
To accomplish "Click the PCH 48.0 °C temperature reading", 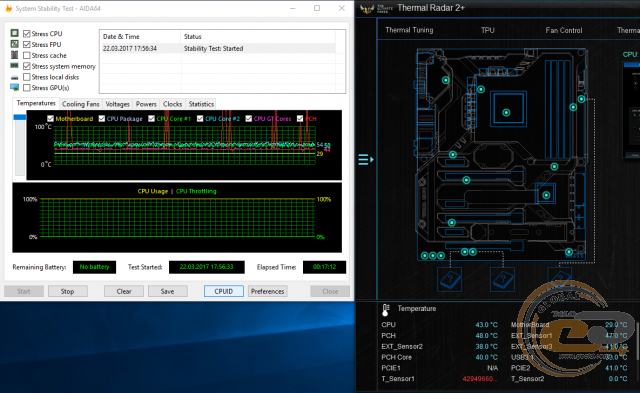I will pyautogui.click(x=487, y=335).
